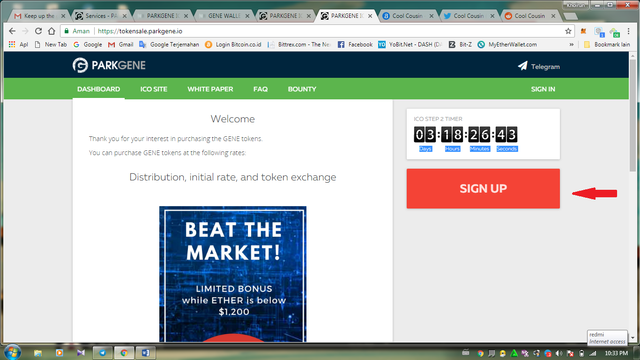Open the Windows Start button
This screenshot has height=360, width=640.
[x=12, y=352]
